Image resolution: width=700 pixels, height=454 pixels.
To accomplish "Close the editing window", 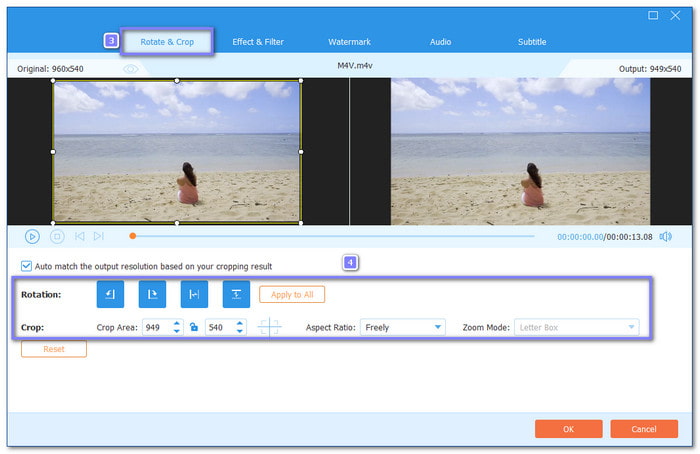I will tap(675, 16).
